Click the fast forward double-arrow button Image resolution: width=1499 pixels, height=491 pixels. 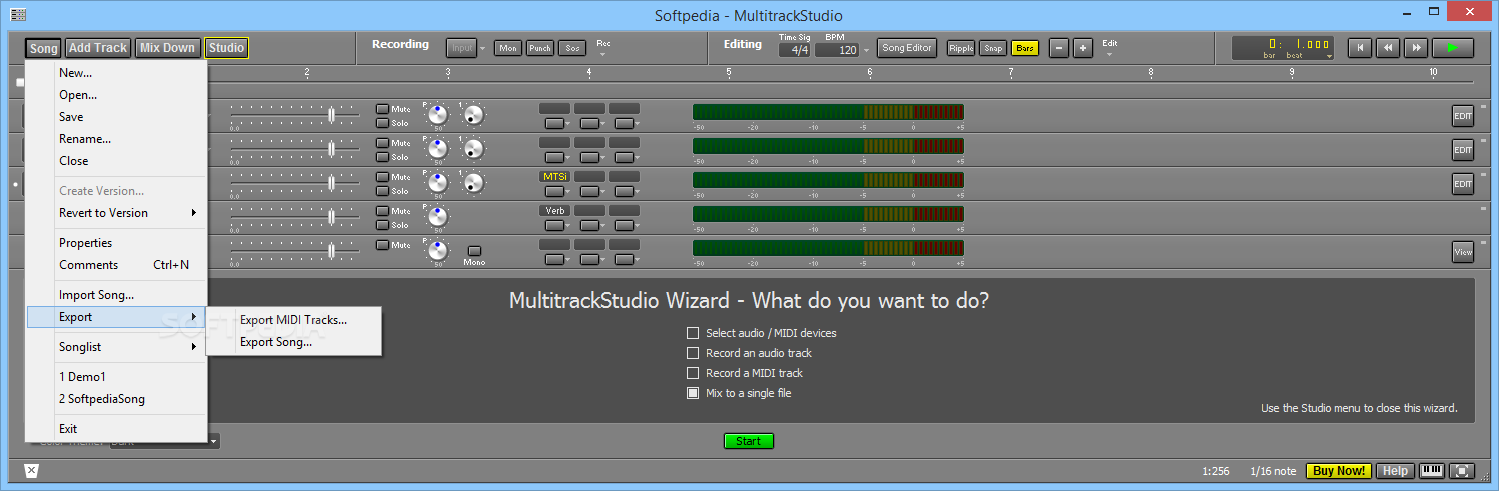(1414, 47)
